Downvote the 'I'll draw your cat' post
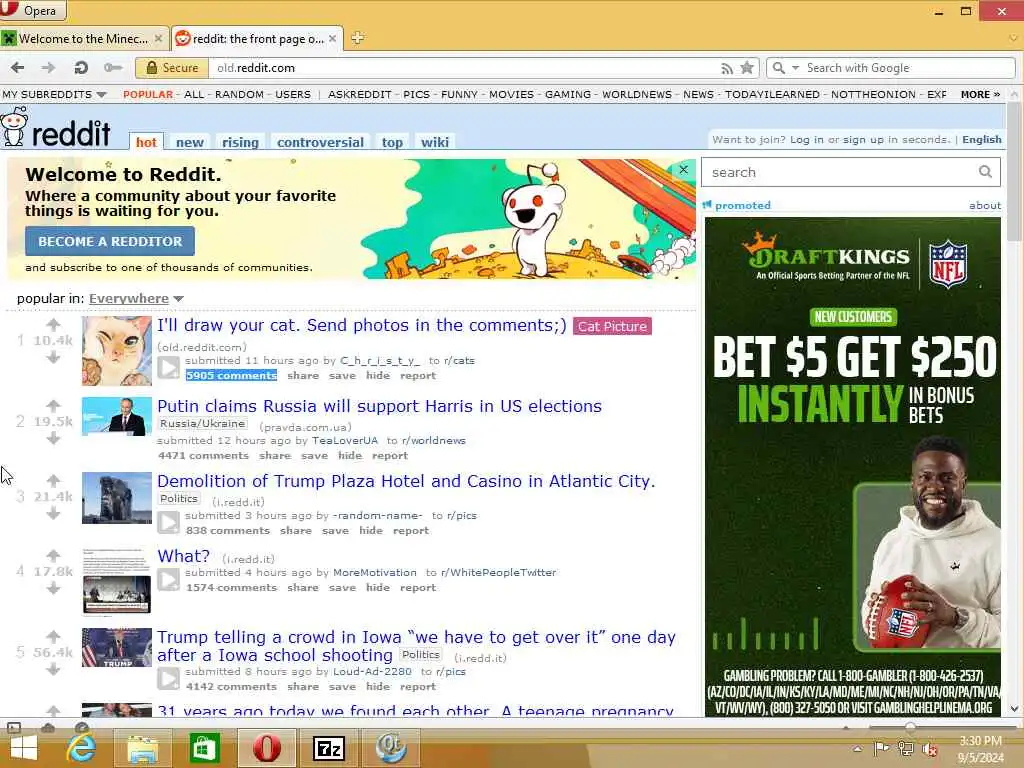 (53, 357)
